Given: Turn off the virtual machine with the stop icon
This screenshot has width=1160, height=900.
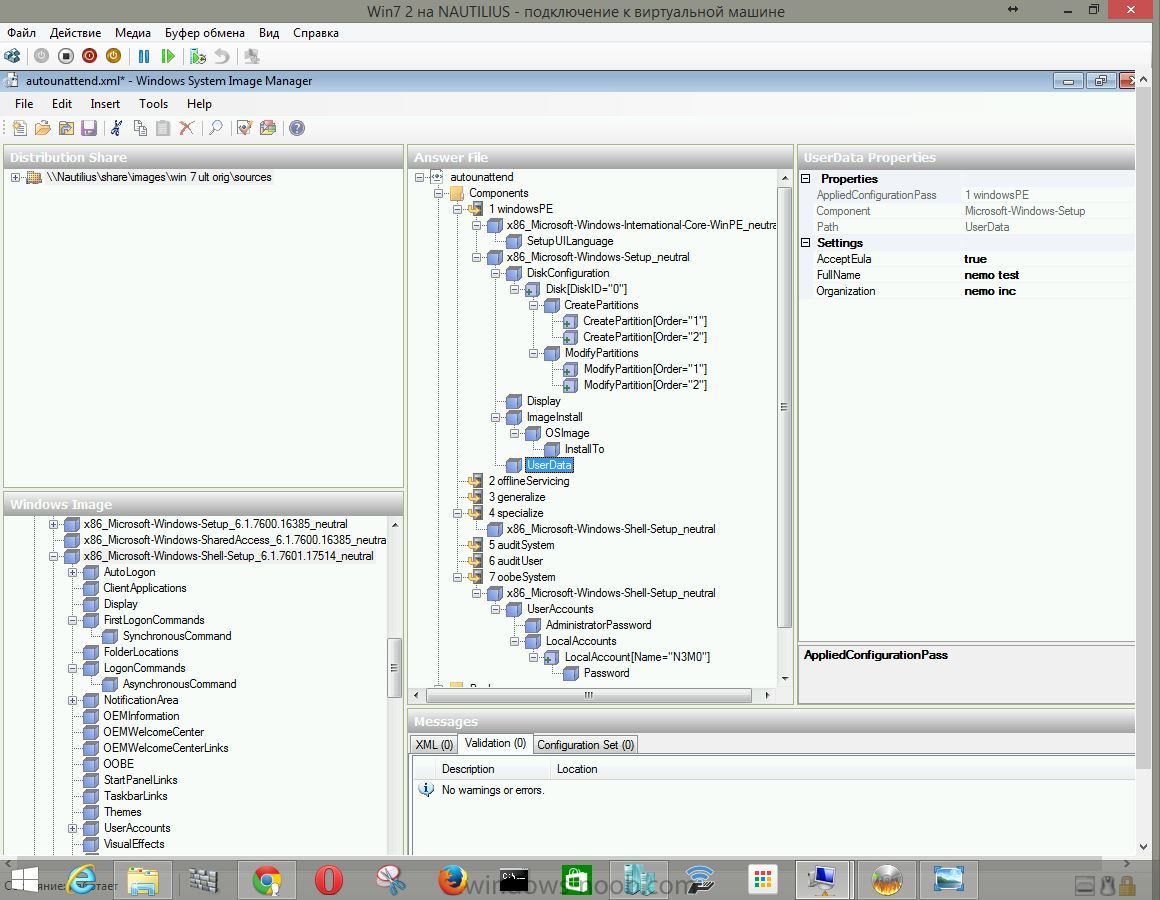Looking at the screenshot, I should [66, 56].
